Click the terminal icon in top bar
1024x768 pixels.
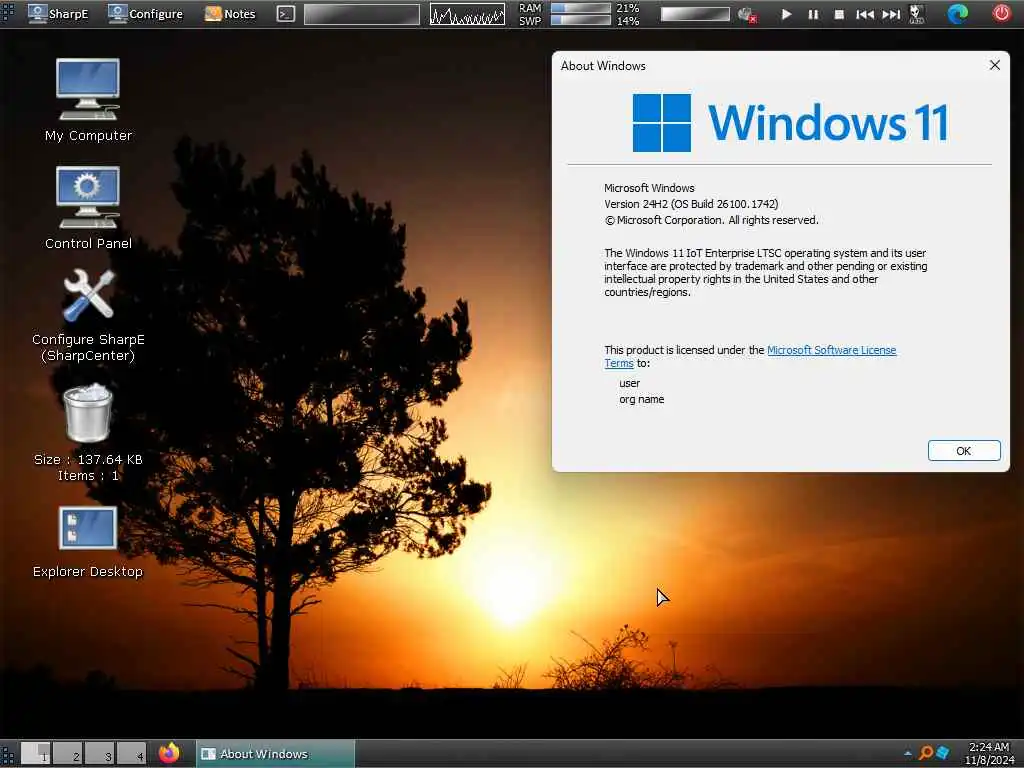pos(285,14)
